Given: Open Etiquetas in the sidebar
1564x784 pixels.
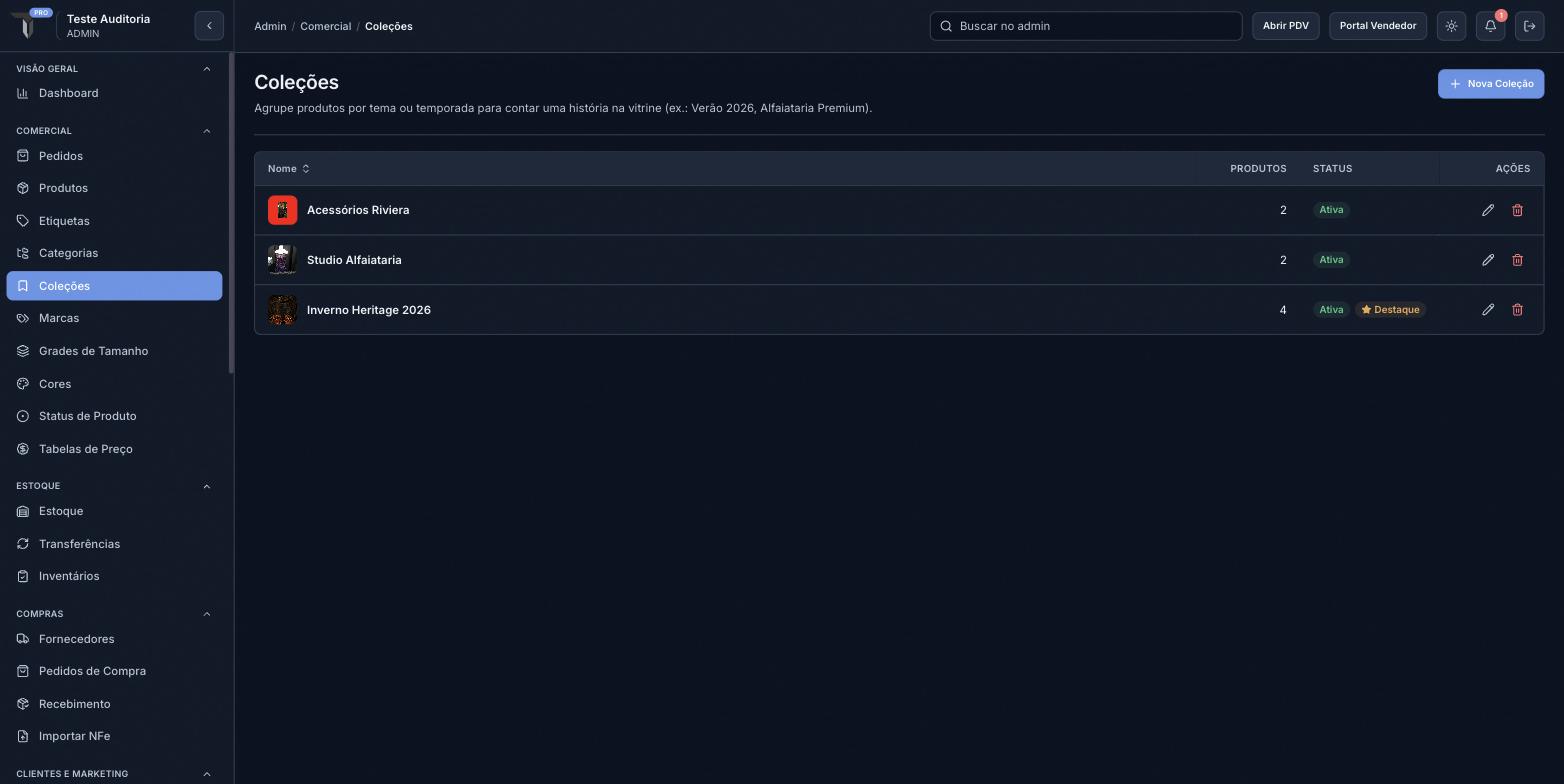Looking at the screenshot, I should (x=114, y=221).
